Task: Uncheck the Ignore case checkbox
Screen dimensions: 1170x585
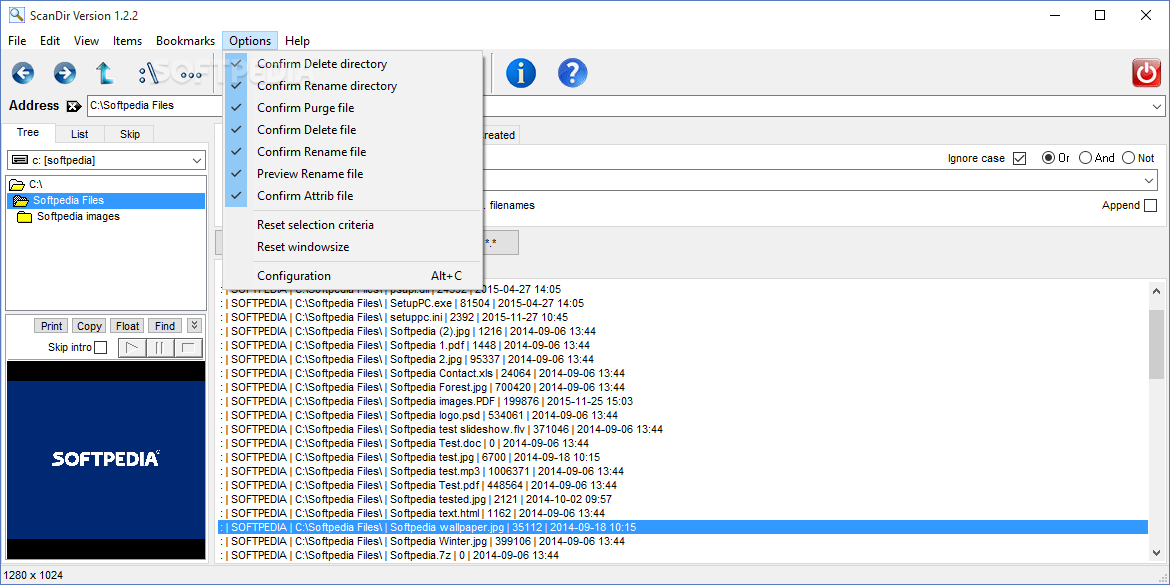Action: 1019,158
